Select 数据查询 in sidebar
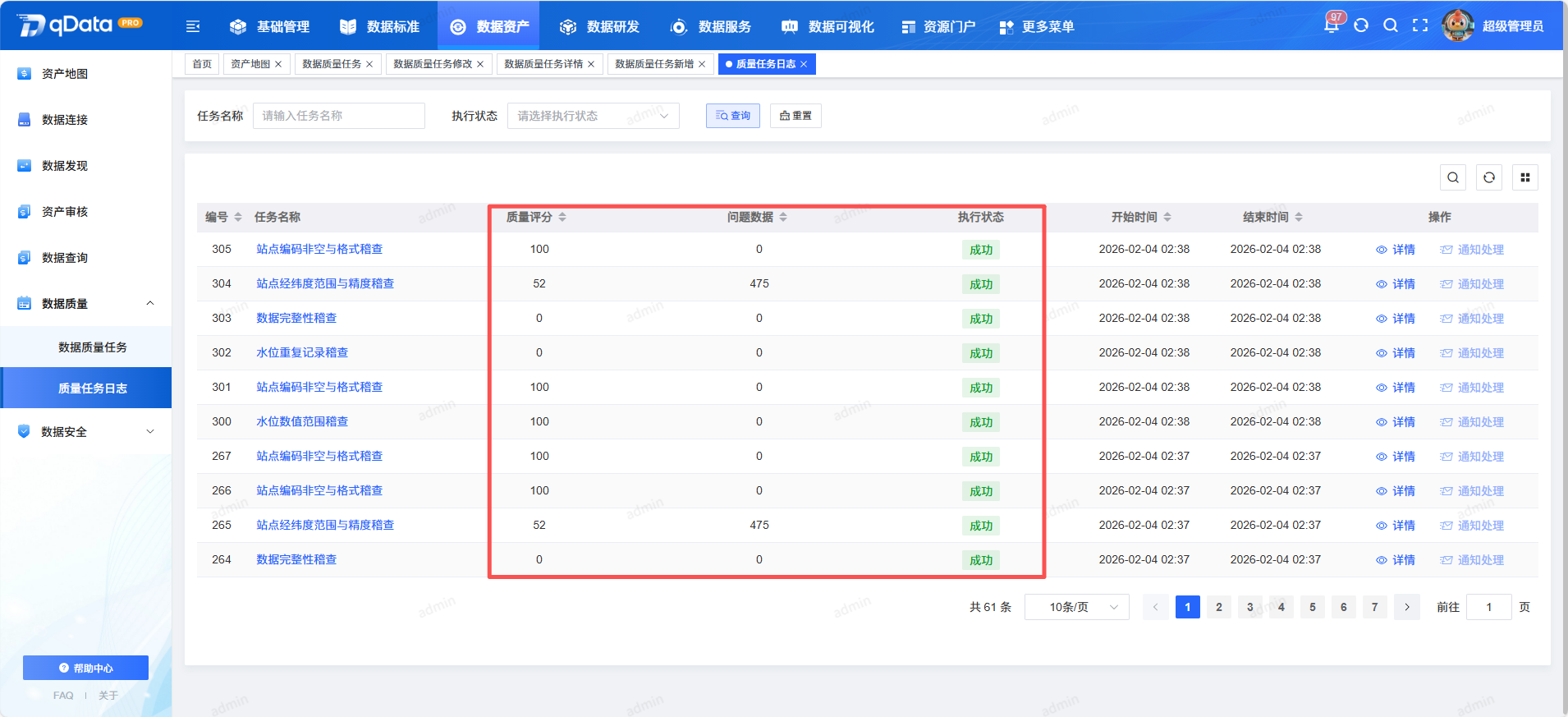1568x717 pixels. (x=86, y=257)
